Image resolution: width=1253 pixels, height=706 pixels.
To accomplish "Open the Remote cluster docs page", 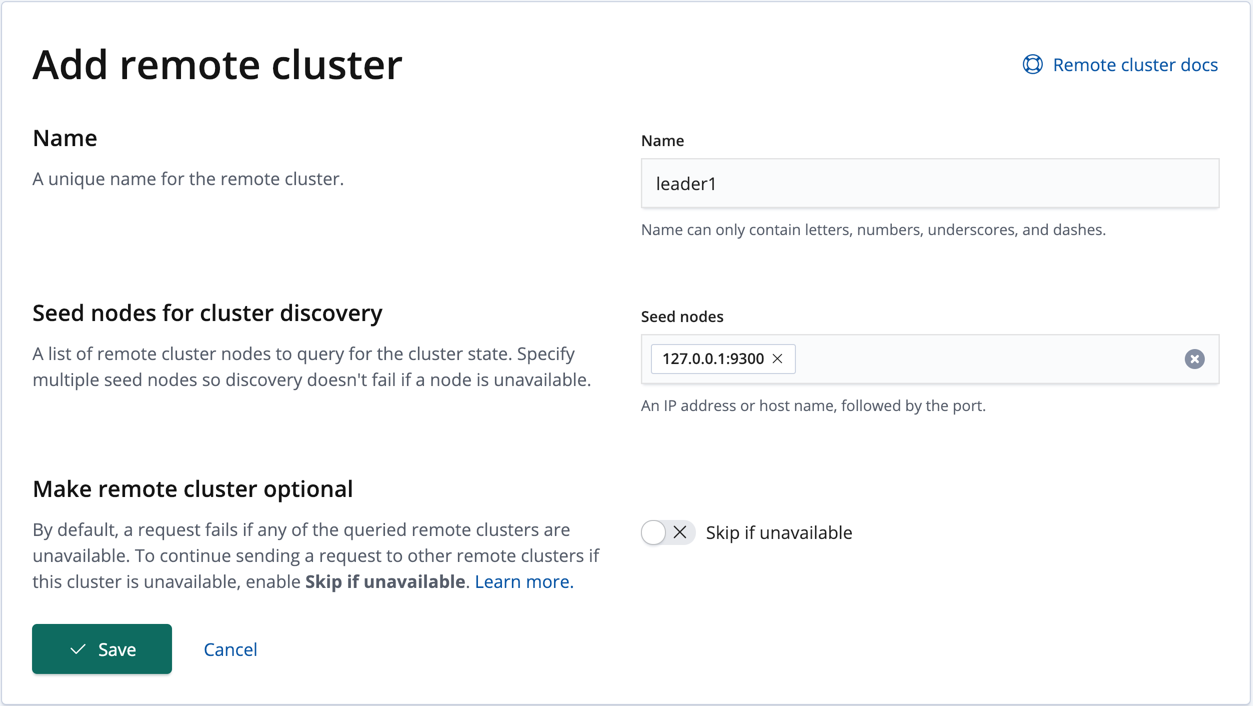I will [x=1134, y=64].
